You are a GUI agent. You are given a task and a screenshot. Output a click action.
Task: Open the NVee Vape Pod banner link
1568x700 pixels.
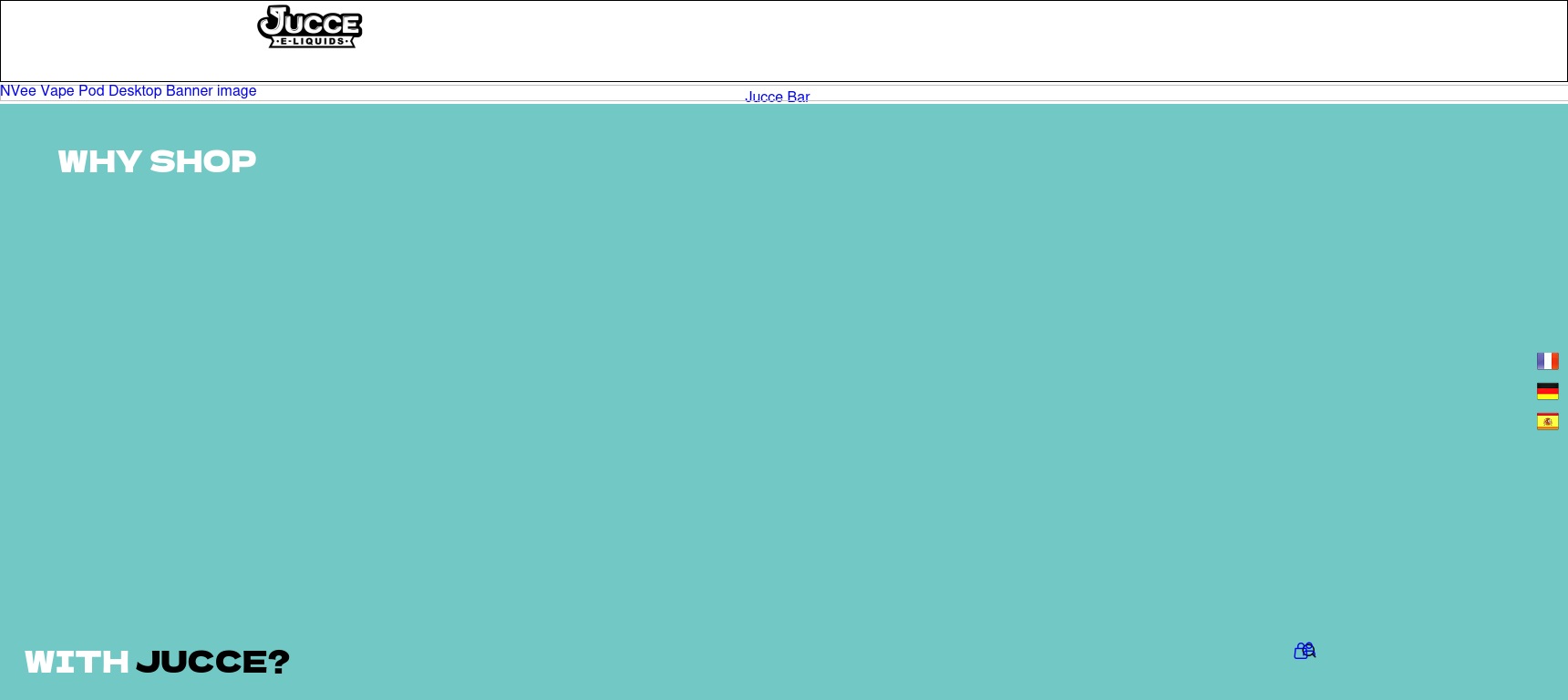128,91
